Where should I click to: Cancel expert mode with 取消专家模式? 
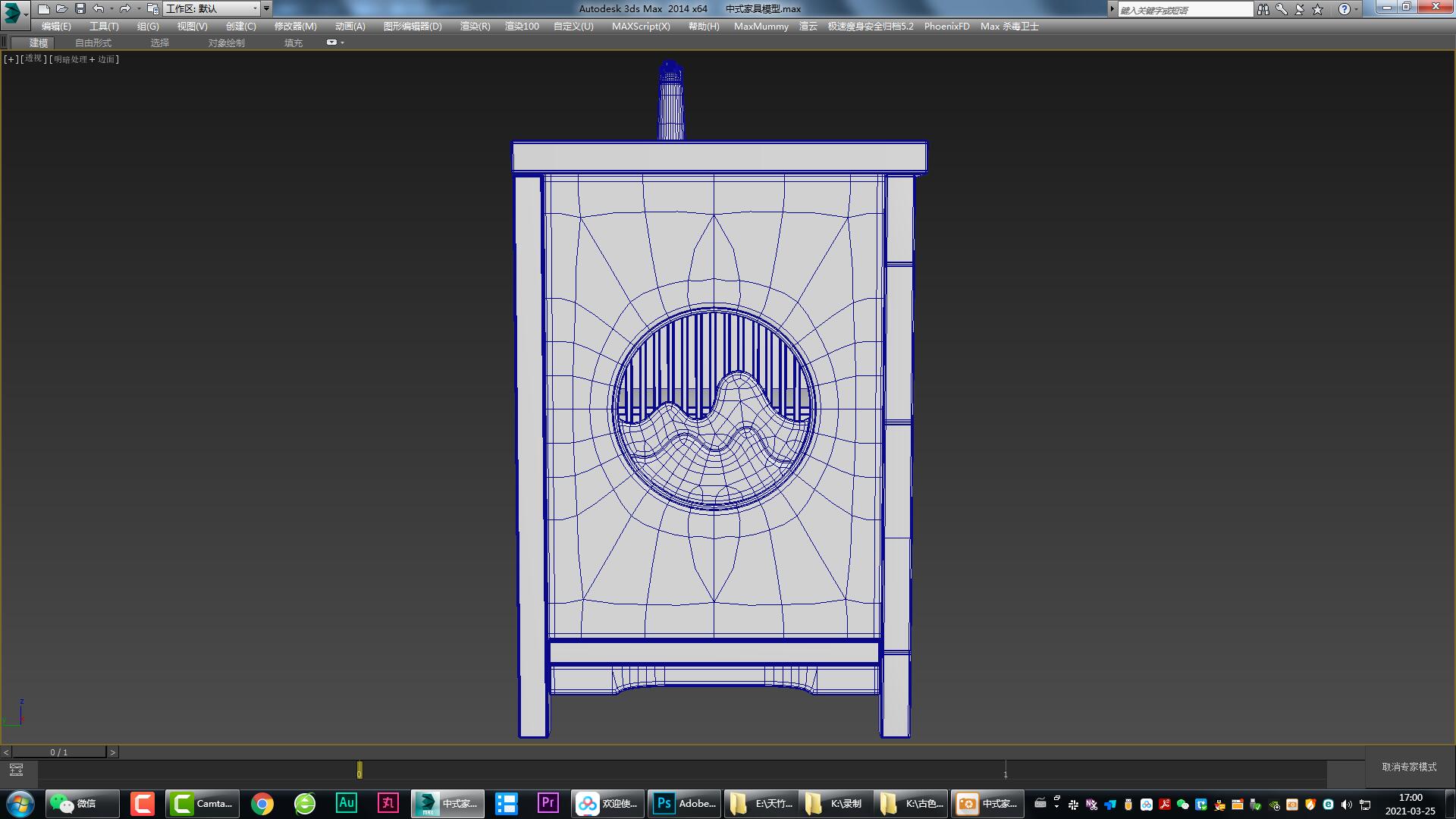click(x=1409, y=767)
